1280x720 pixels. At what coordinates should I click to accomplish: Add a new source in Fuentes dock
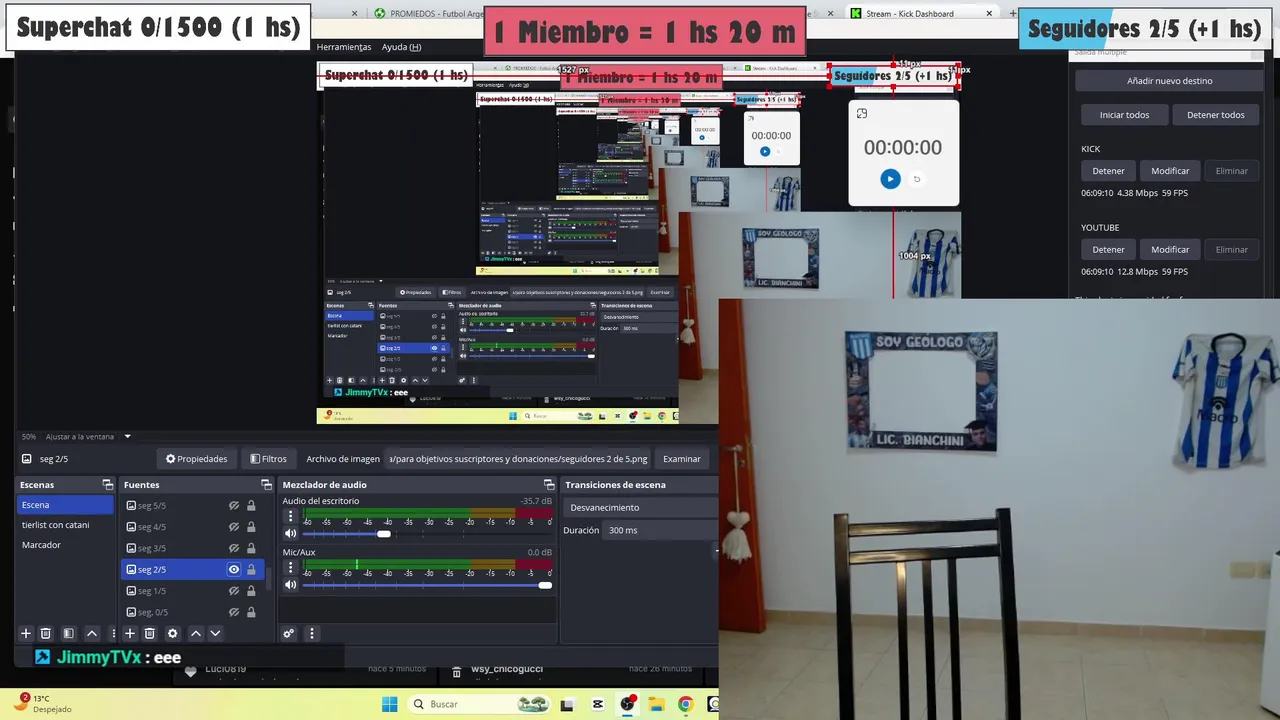click(129, 633)
